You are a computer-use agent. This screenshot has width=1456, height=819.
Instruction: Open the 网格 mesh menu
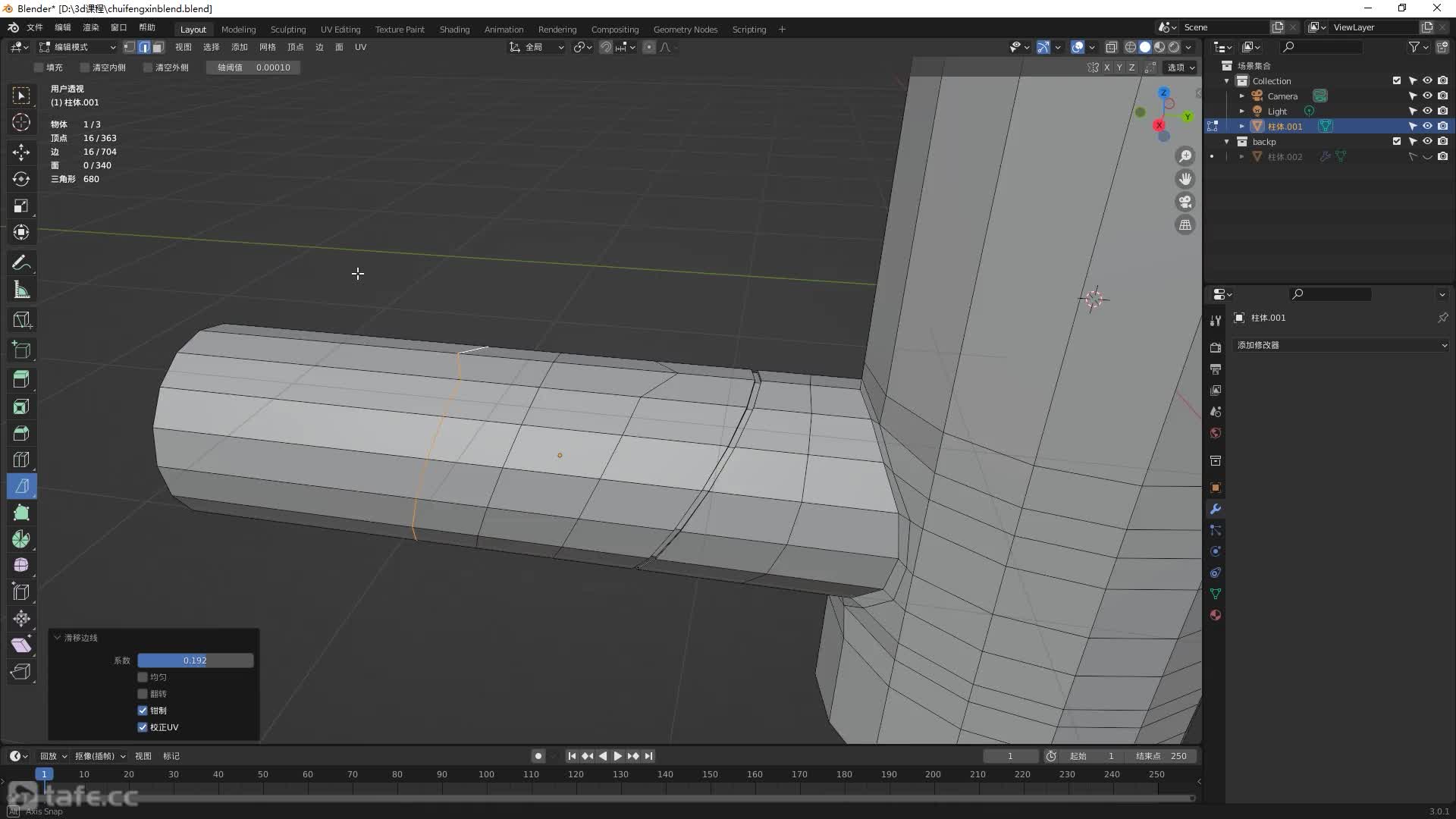click(268, 47)
